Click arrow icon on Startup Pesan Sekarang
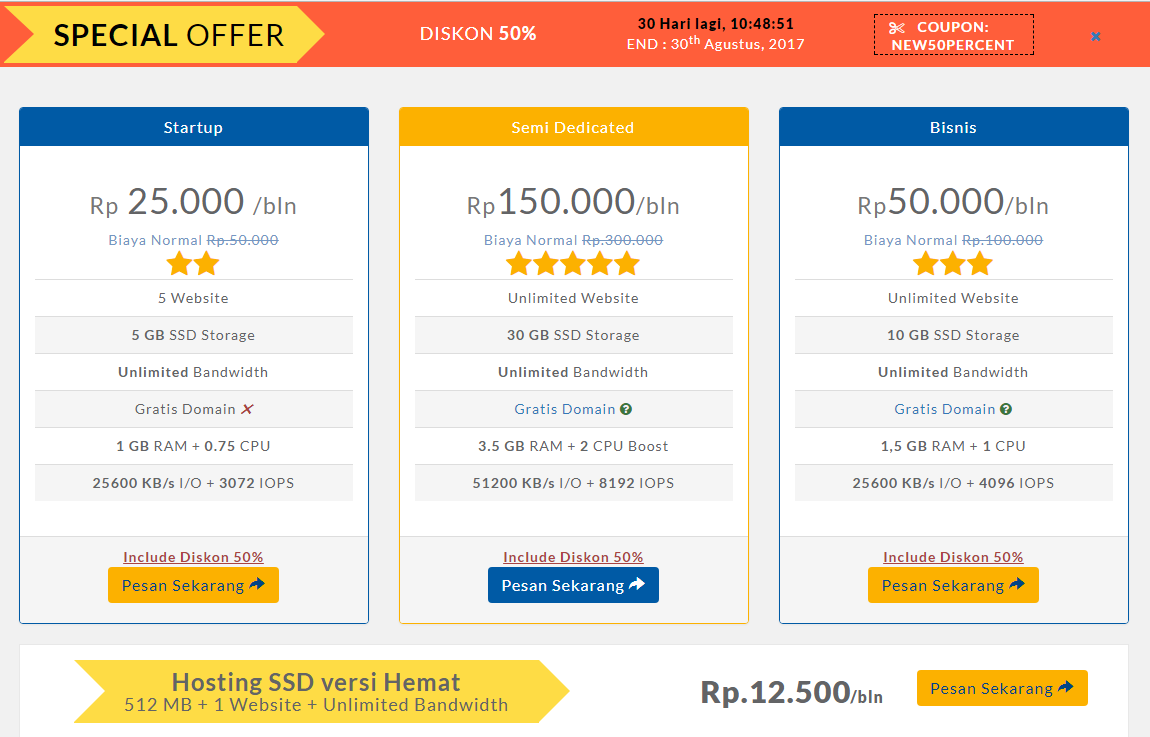 click(257, 584)
